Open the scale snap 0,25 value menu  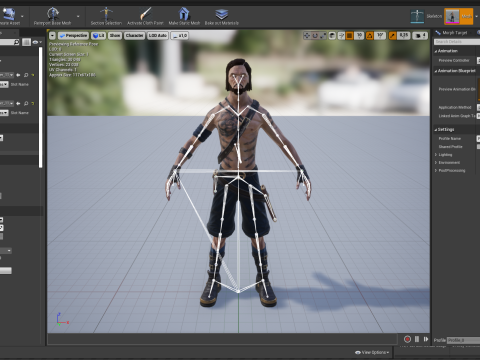[x=404, y=35]
